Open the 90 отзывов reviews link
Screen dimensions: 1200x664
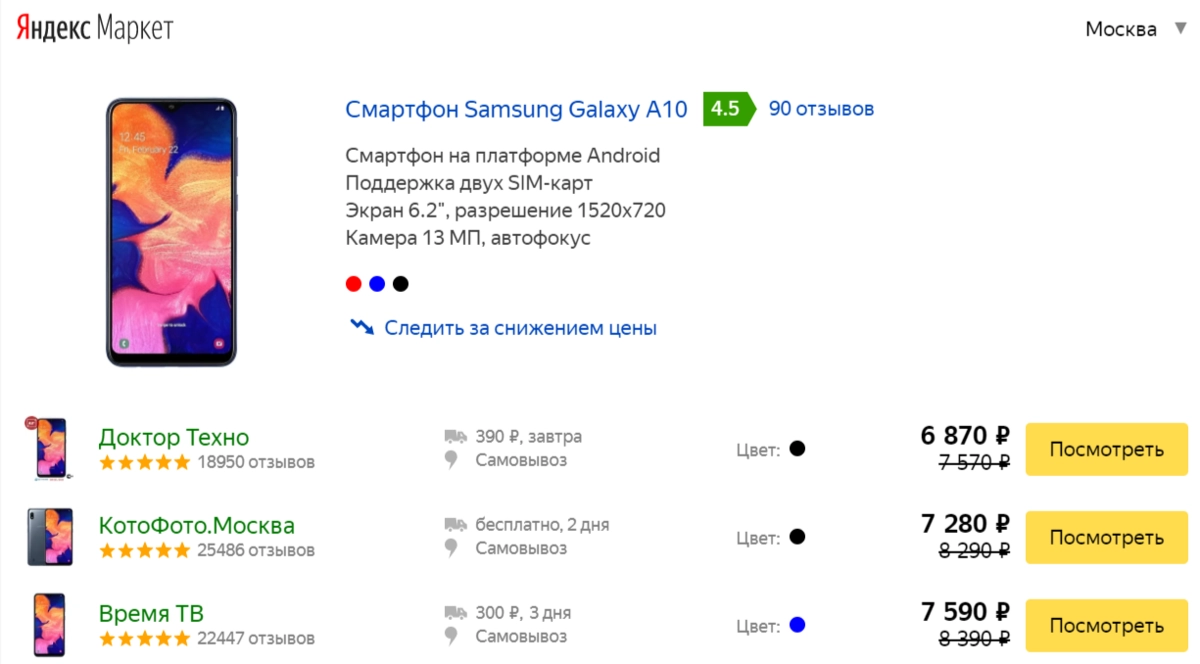pos(821,108)
